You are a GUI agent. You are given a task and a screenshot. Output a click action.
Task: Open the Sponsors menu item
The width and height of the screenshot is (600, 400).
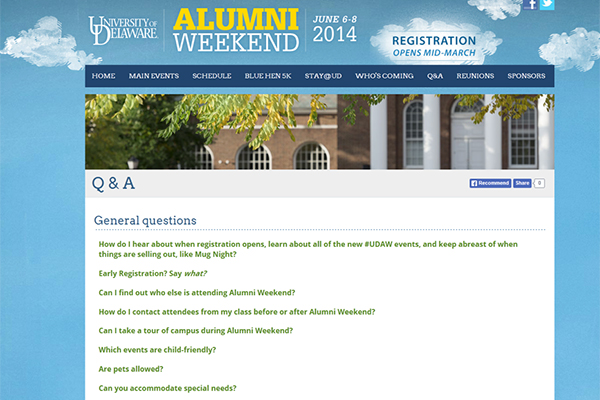point(526,76)
